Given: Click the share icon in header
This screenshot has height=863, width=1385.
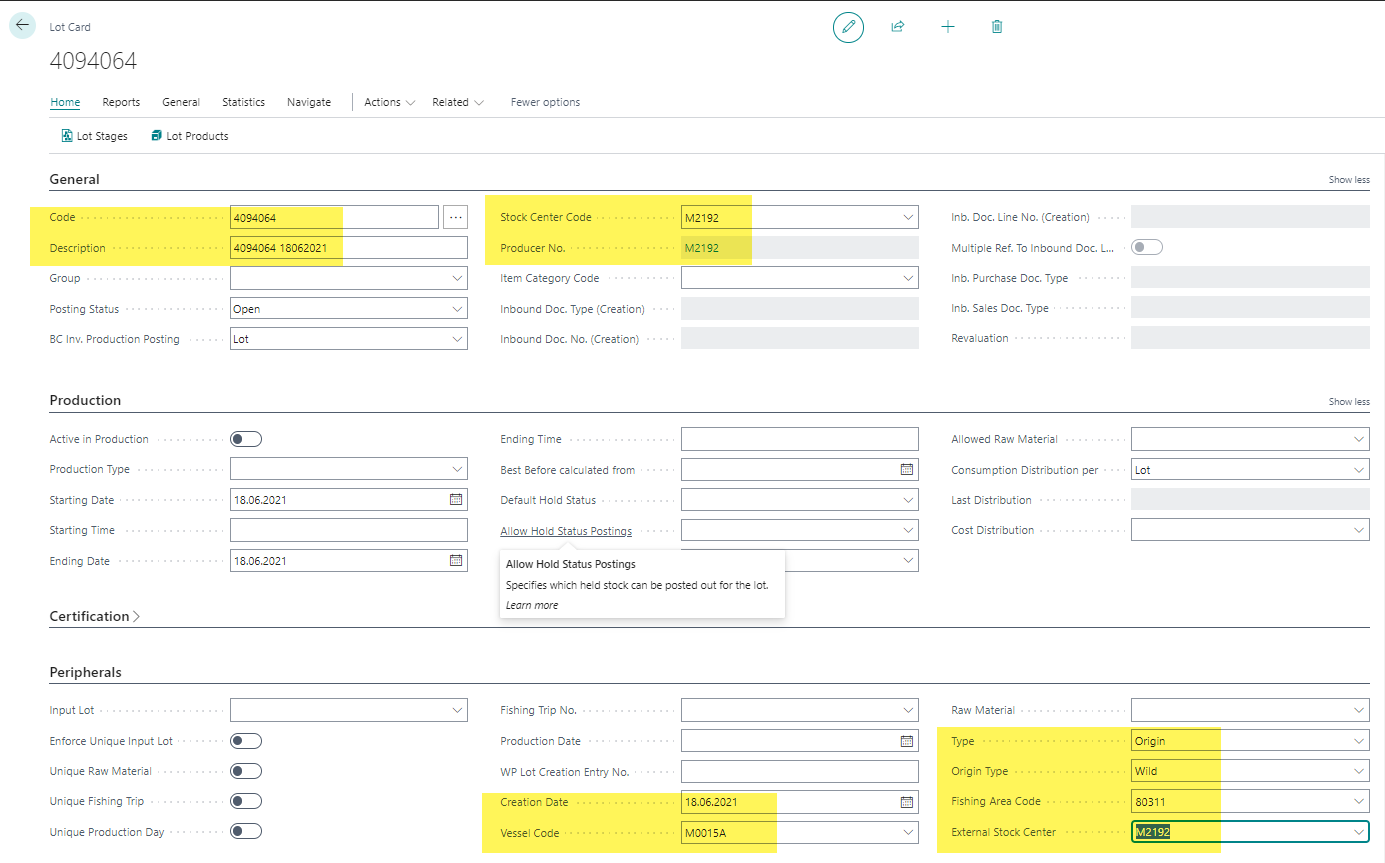Looking at the screenshot, I should (897, 27).
